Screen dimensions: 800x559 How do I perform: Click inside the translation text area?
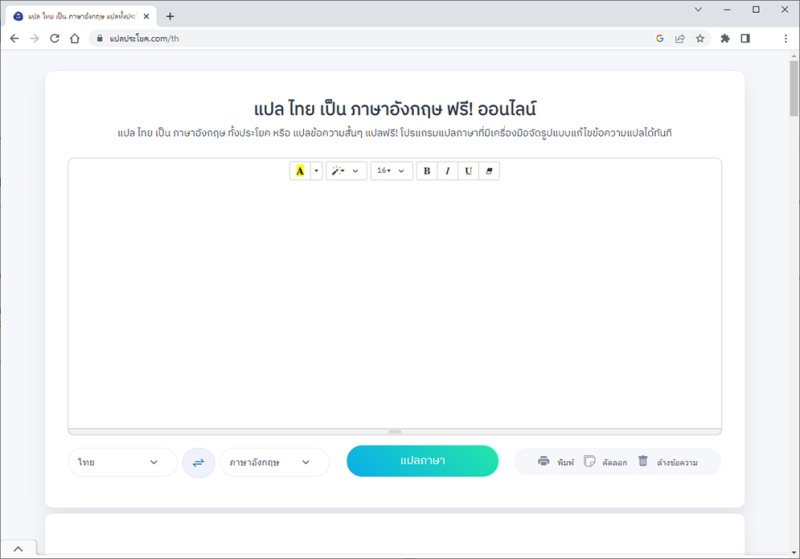tap(394, 300)
